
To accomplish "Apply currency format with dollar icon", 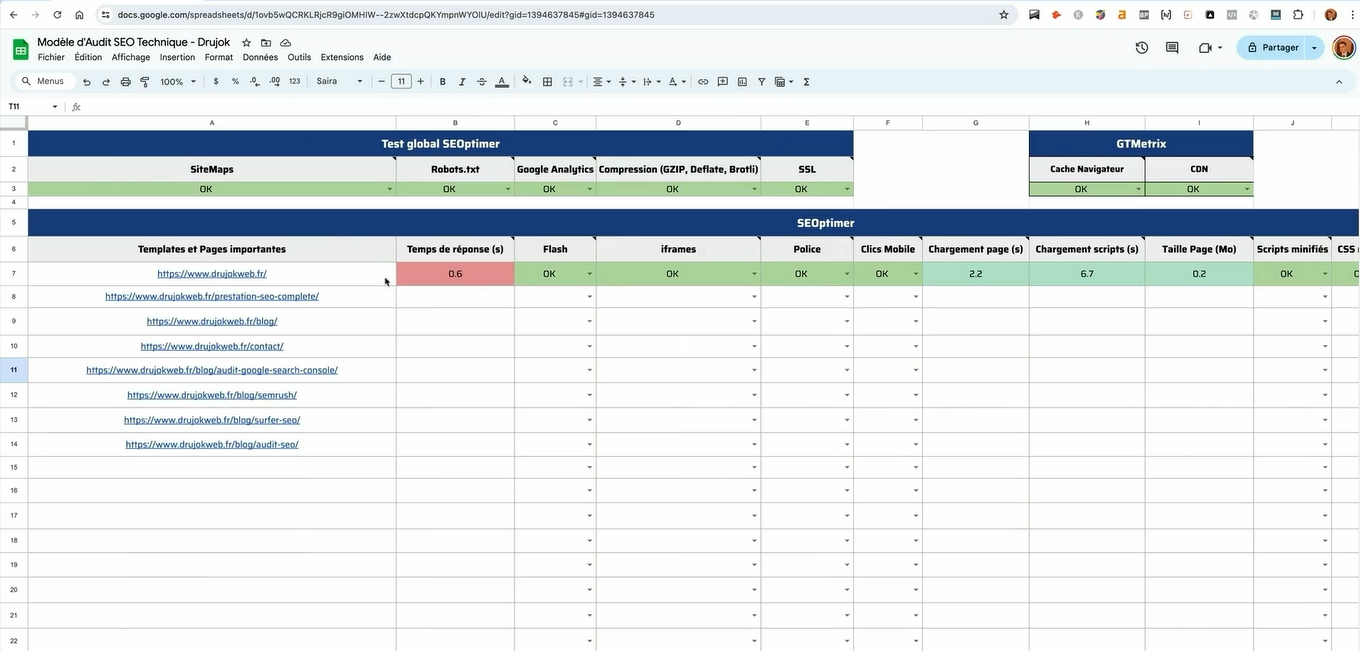I will coord(216,82).
